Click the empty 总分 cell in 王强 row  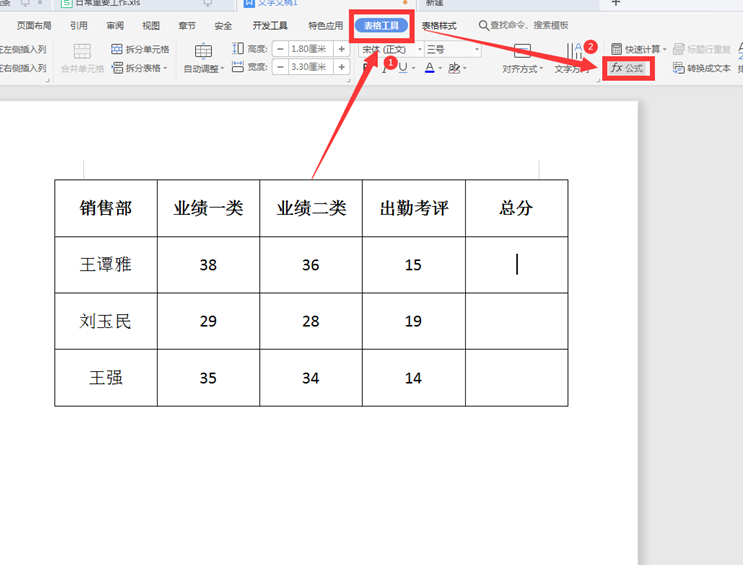(516, 378)
